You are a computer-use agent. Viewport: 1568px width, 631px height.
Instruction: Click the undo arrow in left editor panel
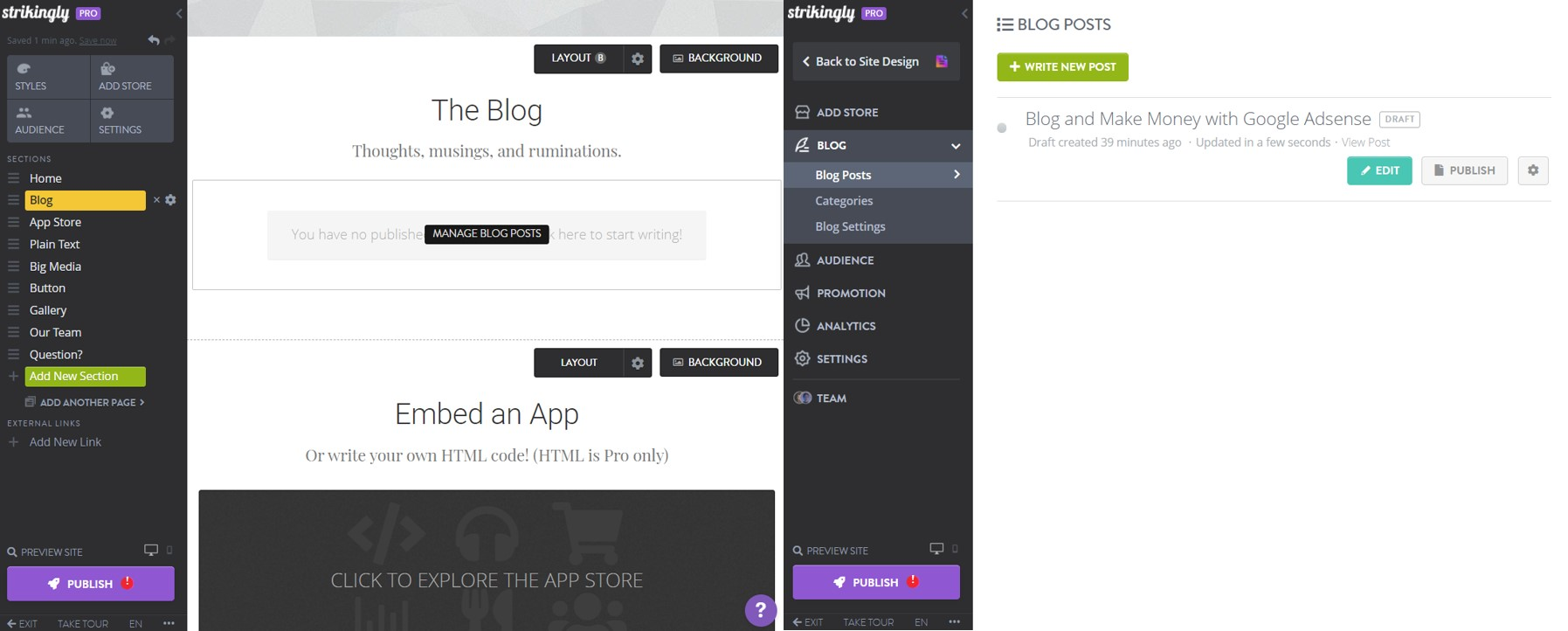pyautogui.click(x=154, y=40)
